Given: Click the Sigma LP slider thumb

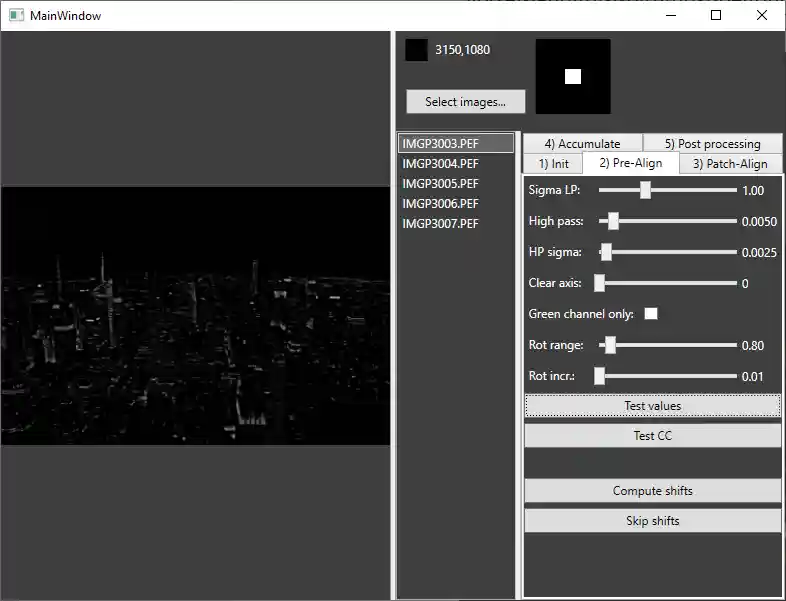Looking at the screenshot, I should (645, 190).
